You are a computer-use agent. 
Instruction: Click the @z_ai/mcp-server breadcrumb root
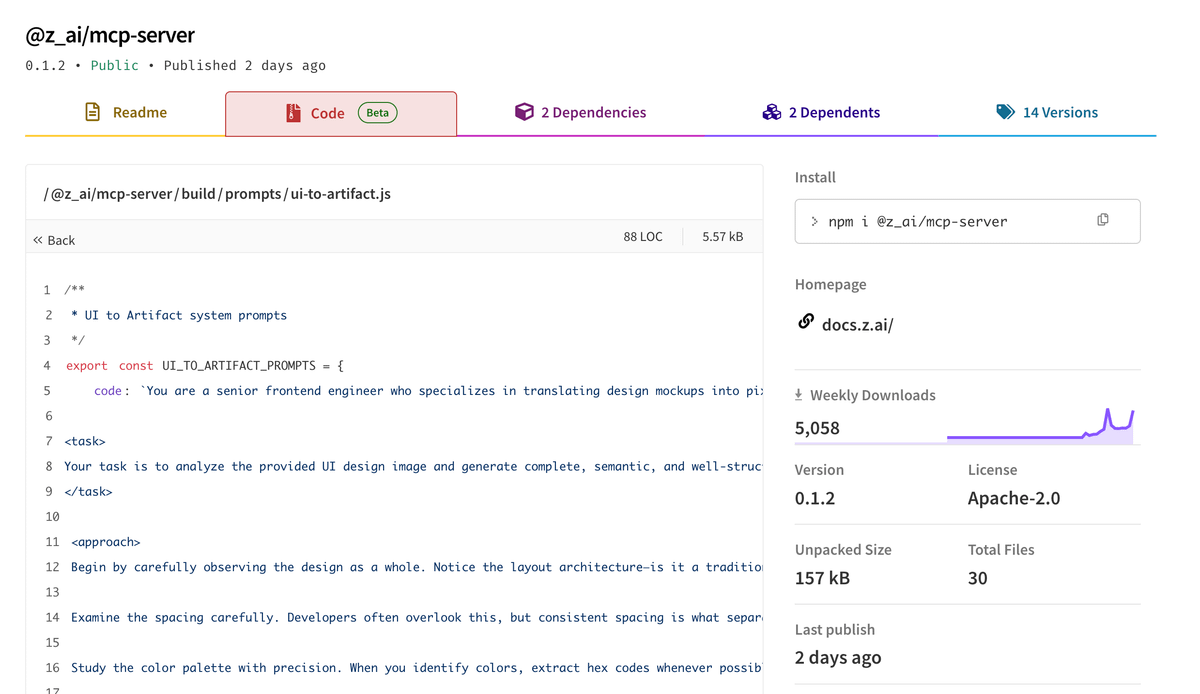pos(112,193)
